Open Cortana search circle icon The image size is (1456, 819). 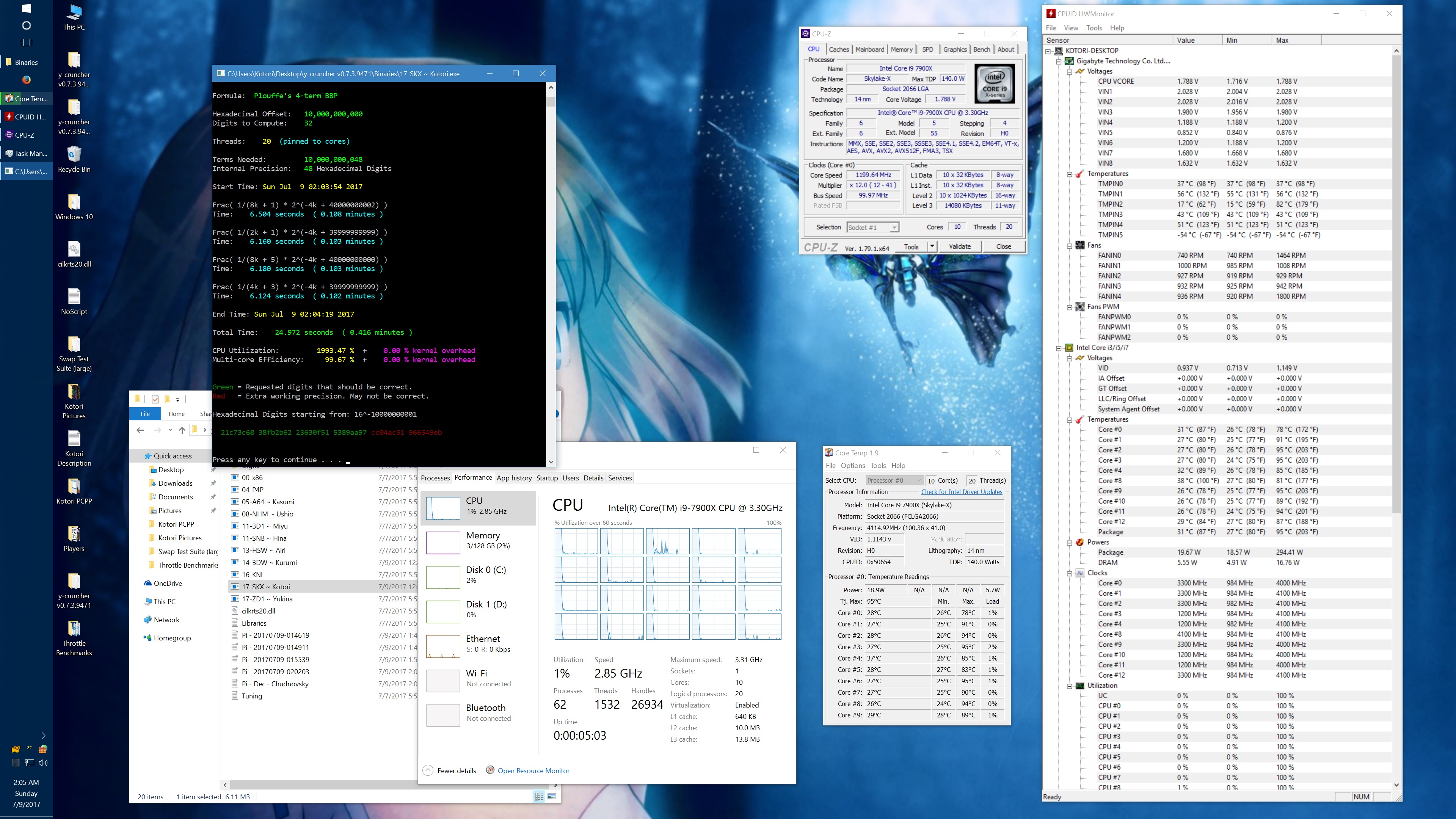tap(26, 25)
